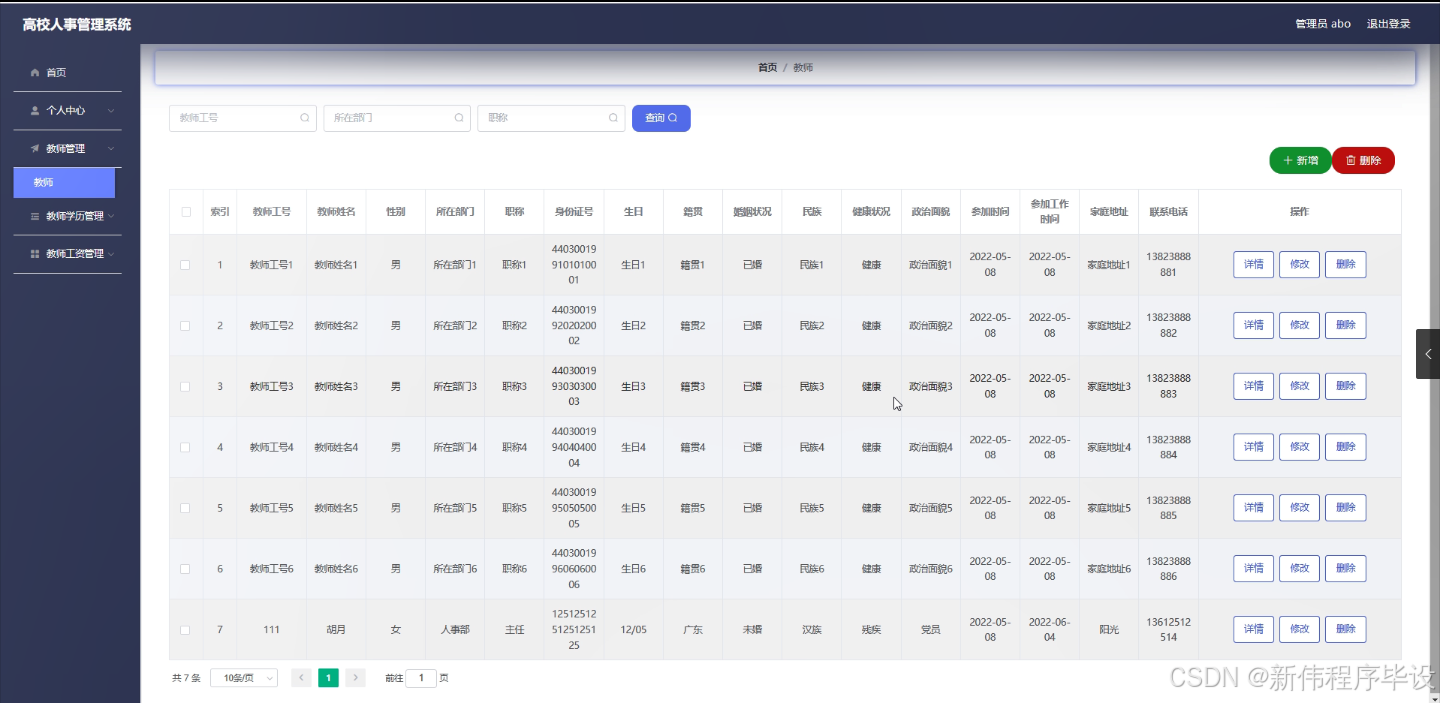Click search icon in 职称 field
1440x703 pixels.
point(613,118)
